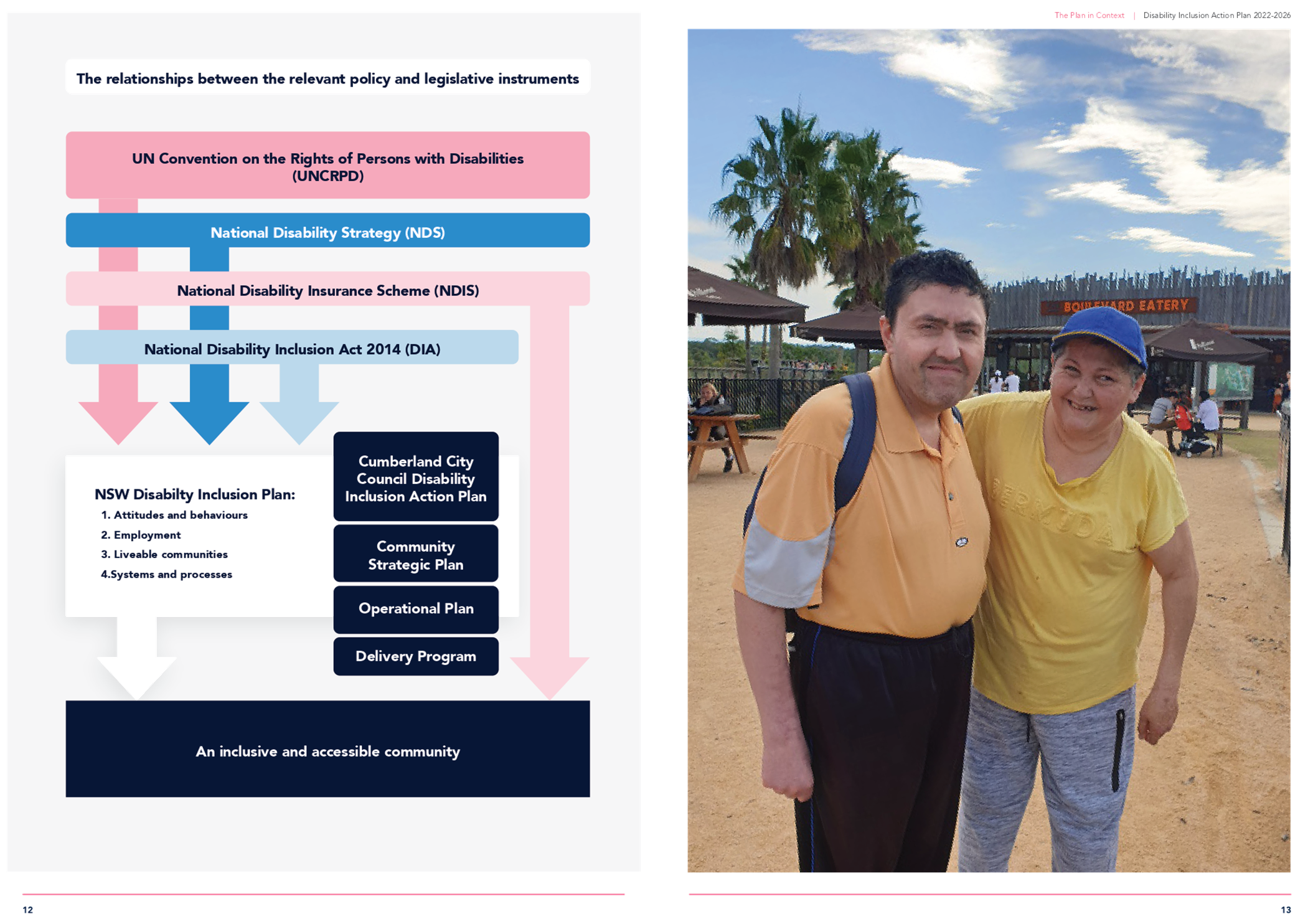
Task: Click National Disability Inclusion Act 2014 bar
Action: click(x=292, y=349)
